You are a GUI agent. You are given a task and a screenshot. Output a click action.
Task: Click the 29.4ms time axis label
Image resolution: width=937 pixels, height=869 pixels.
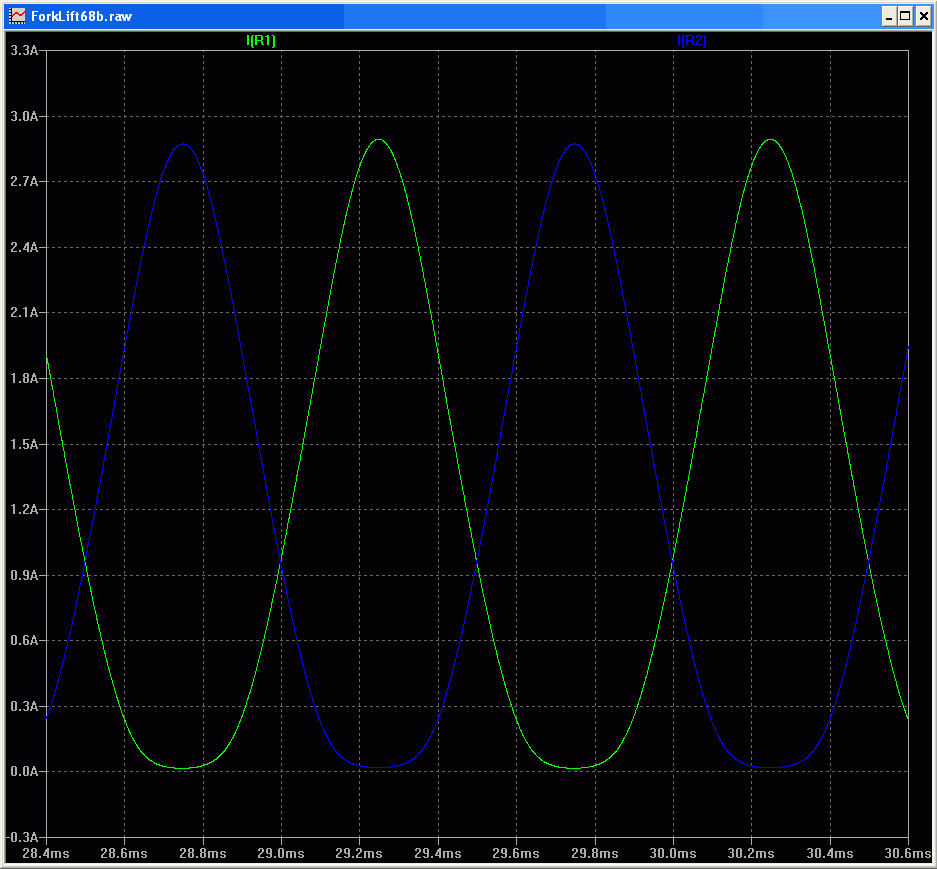pos(438,853)
